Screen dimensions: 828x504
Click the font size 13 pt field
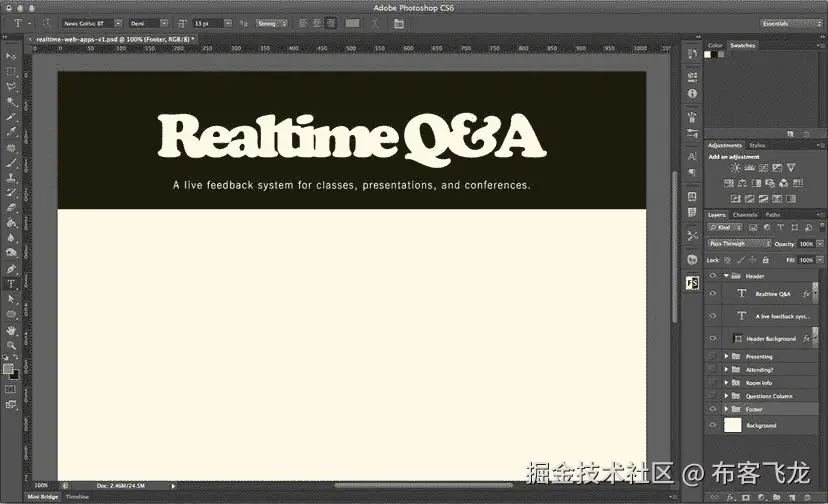tap(208, 23)
